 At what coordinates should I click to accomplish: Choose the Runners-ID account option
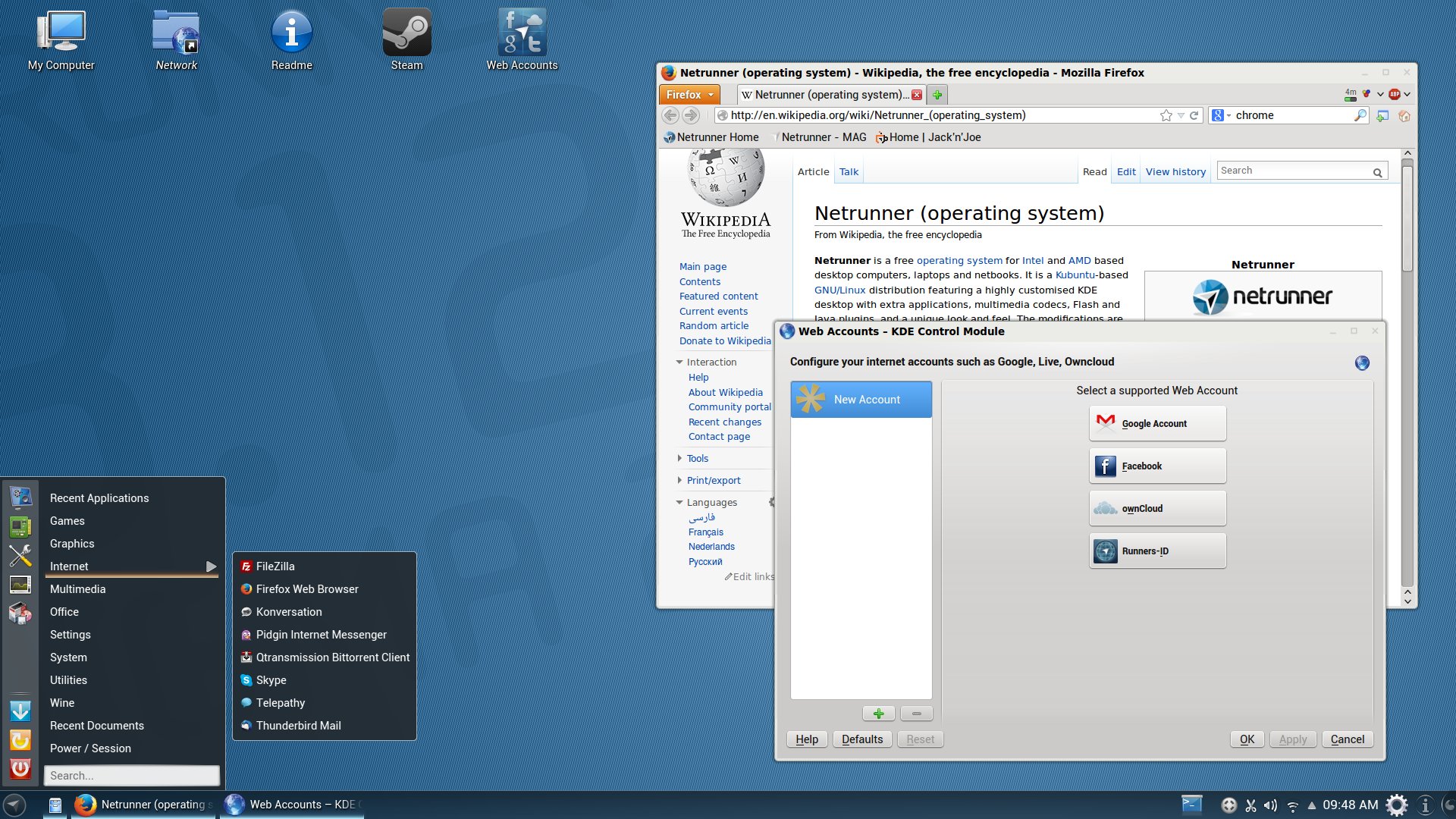pyautogui.click(x=1157, y=551)
